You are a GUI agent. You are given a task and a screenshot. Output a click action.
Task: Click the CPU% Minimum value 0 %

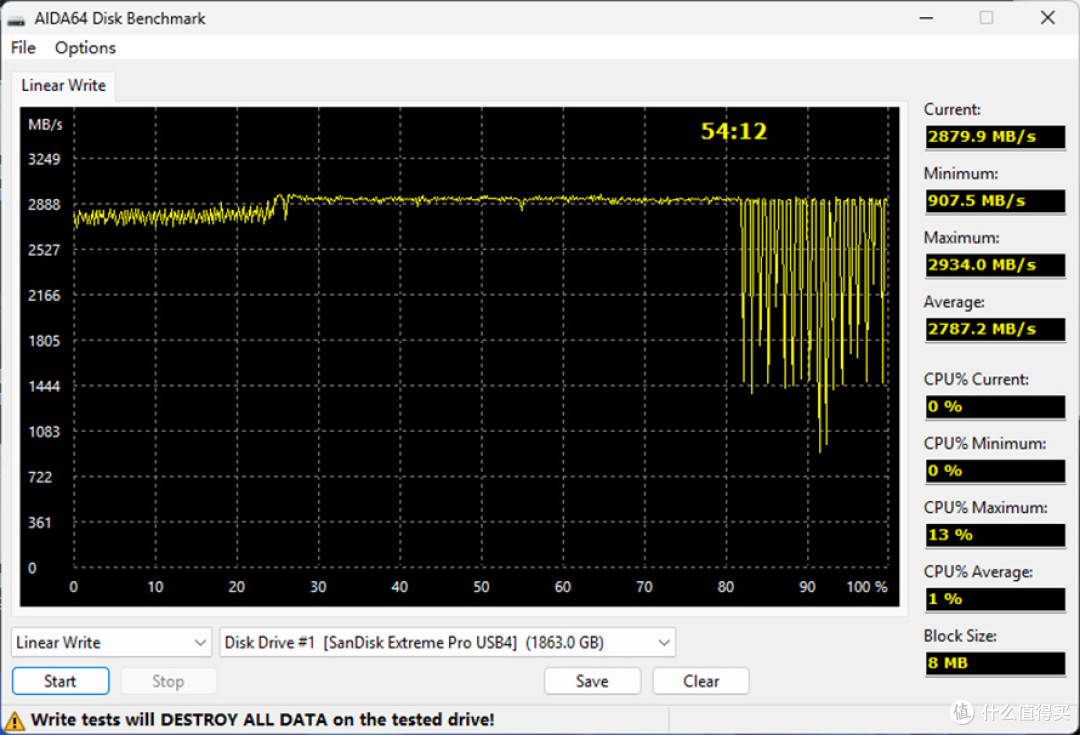coord(995,470)
